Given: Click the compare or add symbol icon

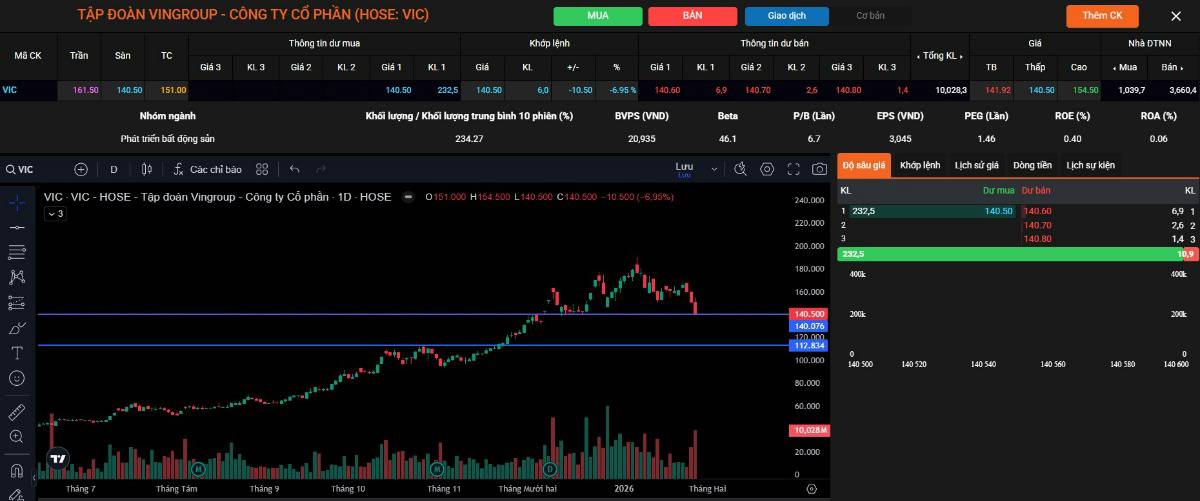Looking at the screenshot, I should pyautogui.click(x=81, y=169).
